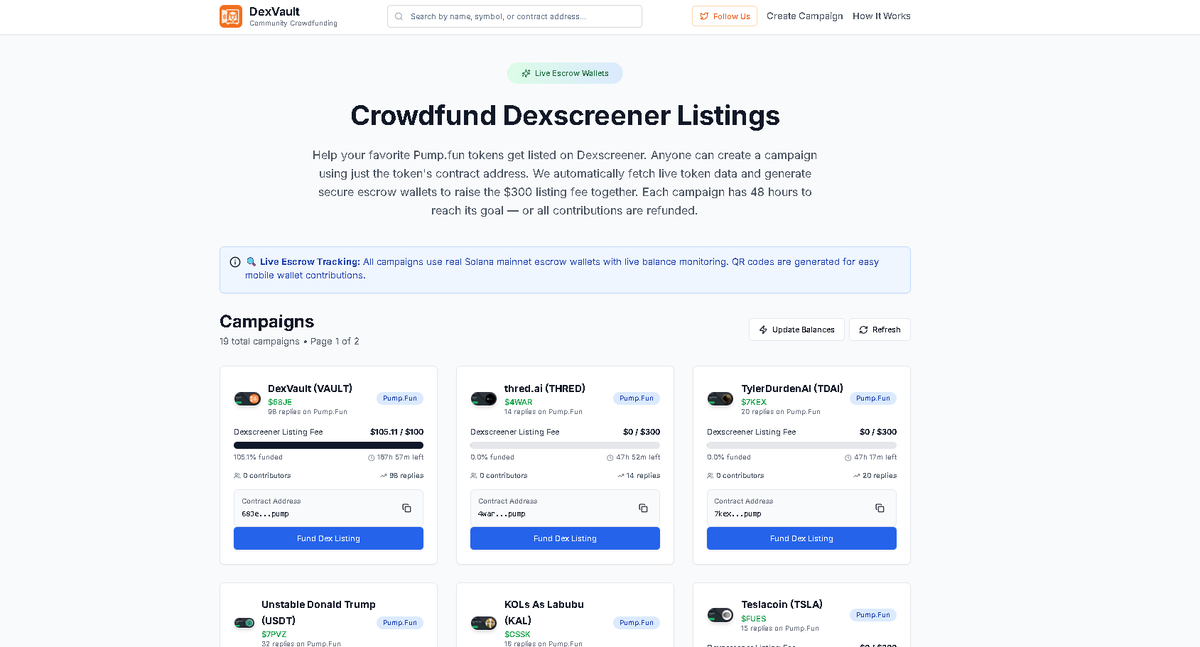The height and width of the screenshot is (647, 1200).
Task: Click trend arrow icon beside 20 replies
Action: click(857, 476)
